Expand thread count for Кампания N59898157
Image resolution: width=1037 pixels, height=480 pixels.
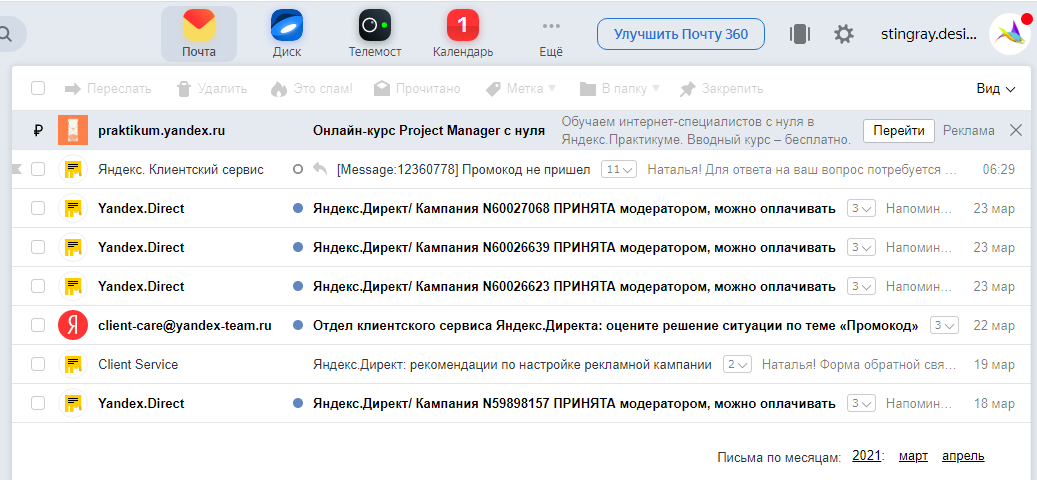pos(862,403)
